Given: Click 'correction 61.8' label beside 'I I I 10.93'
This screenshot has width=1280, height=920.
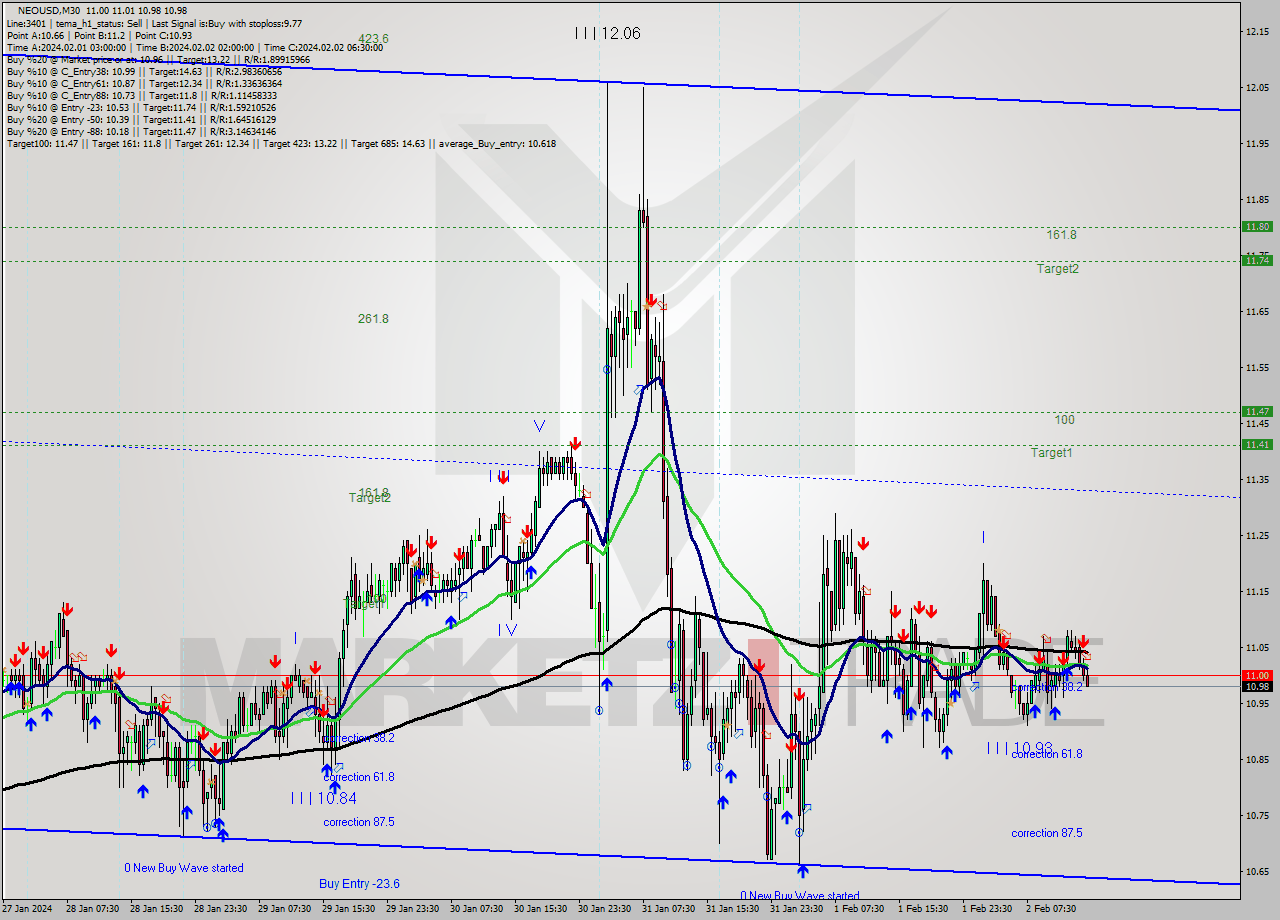Looking at the screenshot, I should coord(1046,754).
